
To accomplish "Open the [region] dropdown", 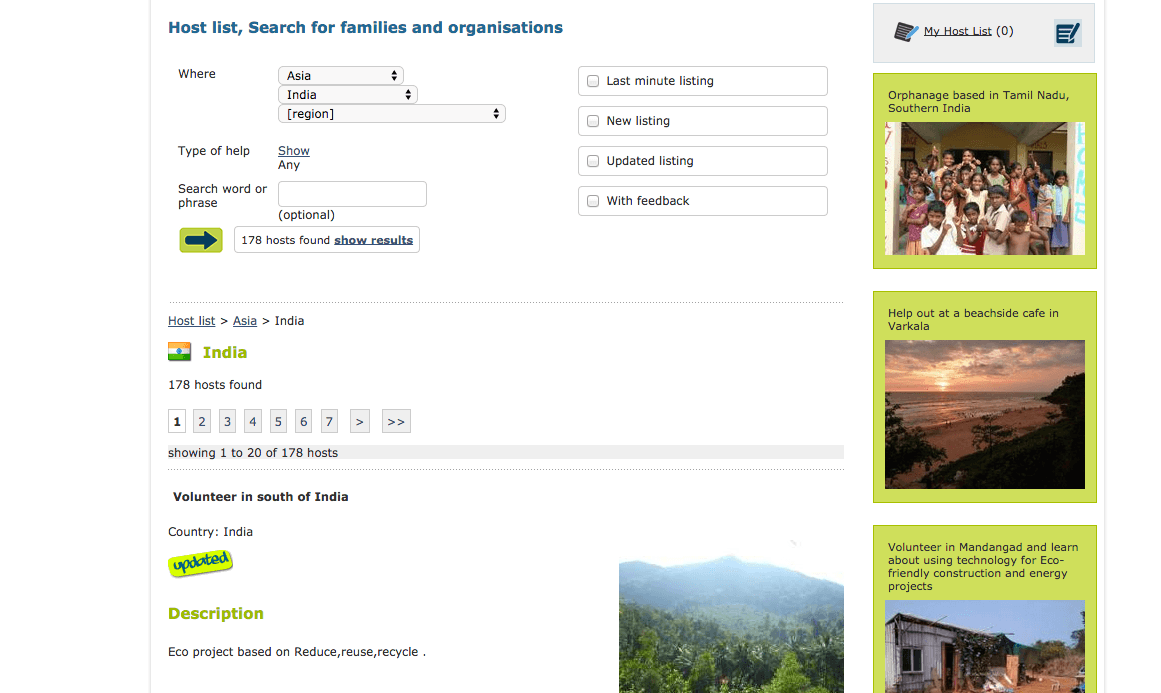I will pyautogui.click(x=391, y=114).
